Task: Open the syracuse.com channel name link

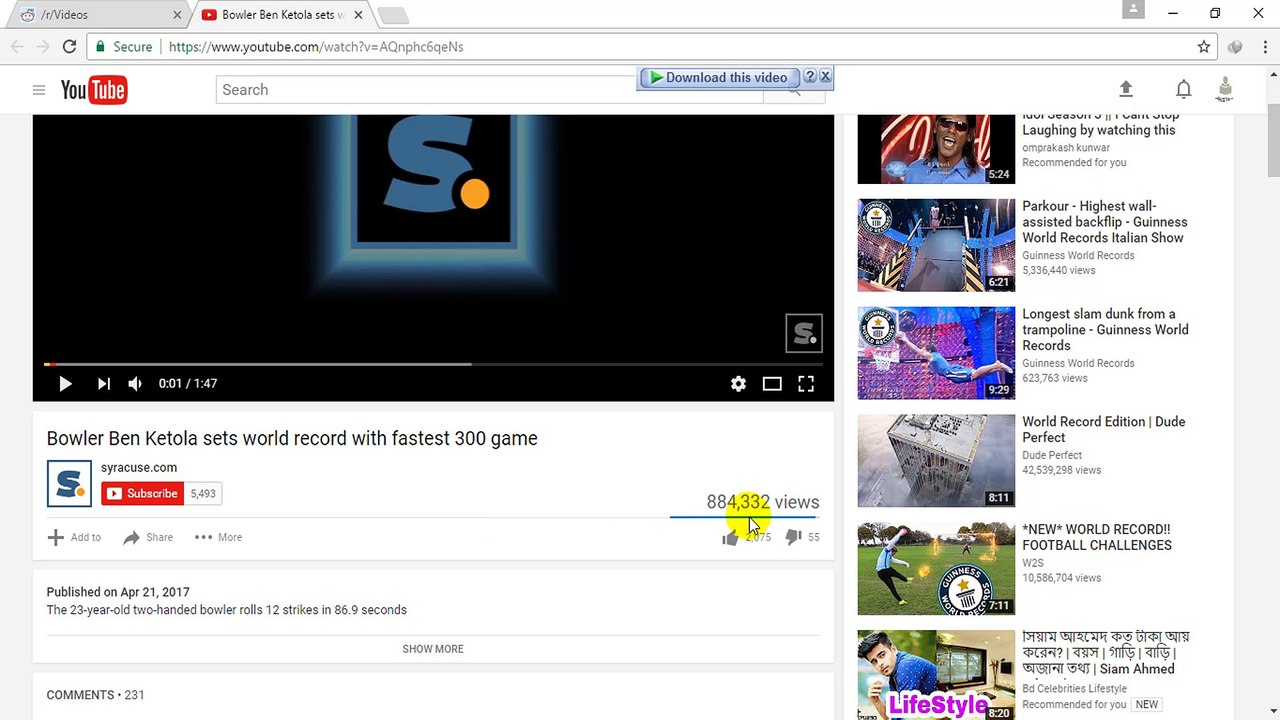Action: [x=139, y=468]
